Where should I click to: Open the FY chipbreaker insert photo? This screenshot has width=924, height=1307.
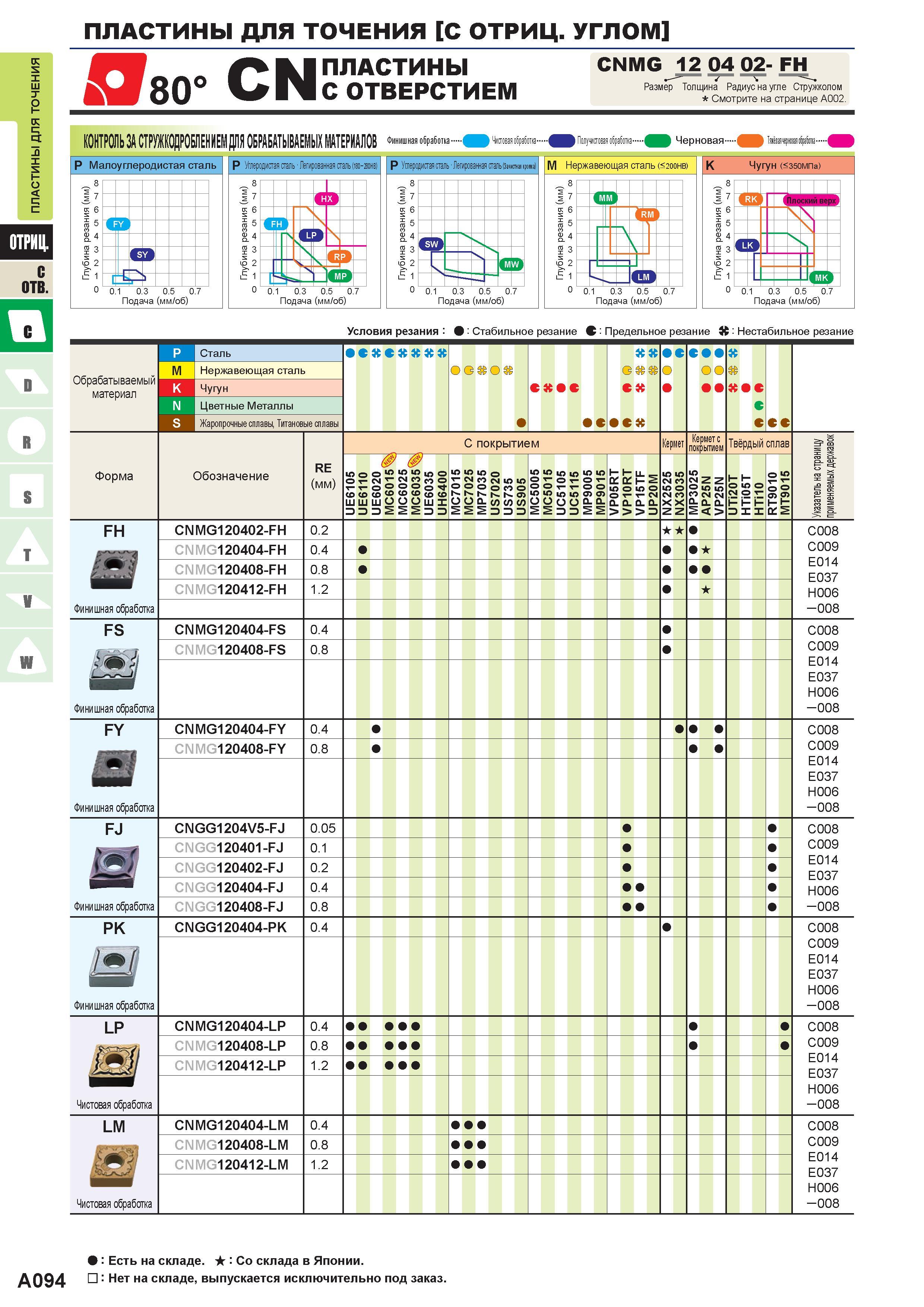pos(114,768)
